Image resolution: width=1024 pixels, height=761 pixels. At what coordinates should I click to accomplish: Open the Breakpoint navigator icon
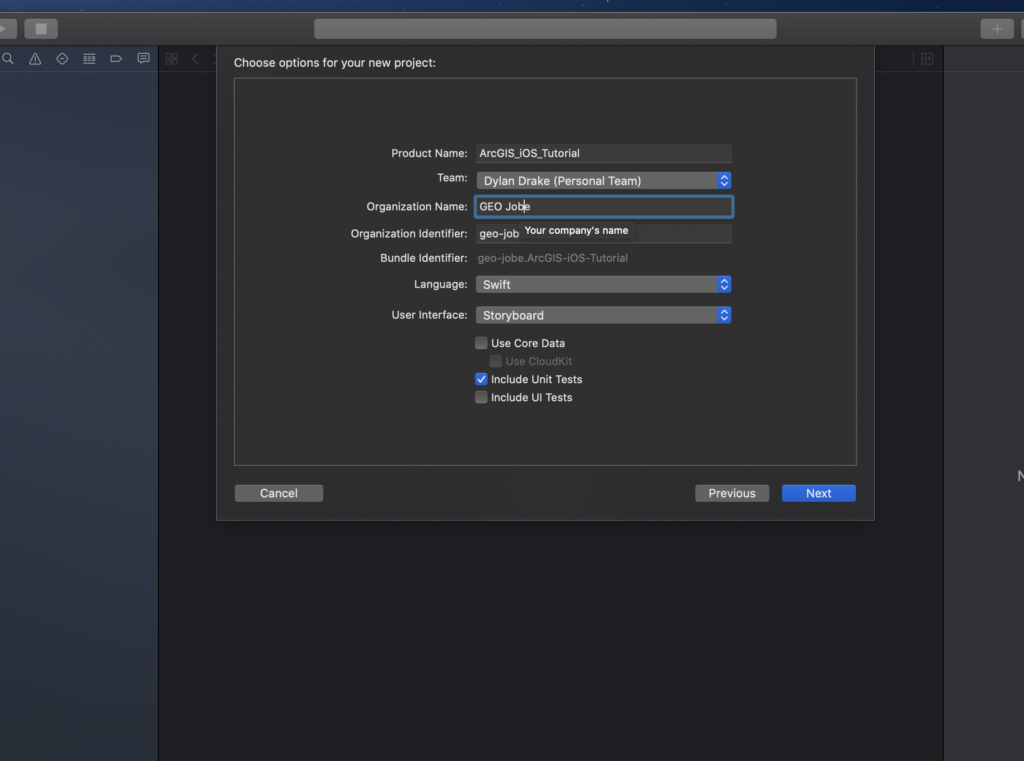(x=116, y=59)
